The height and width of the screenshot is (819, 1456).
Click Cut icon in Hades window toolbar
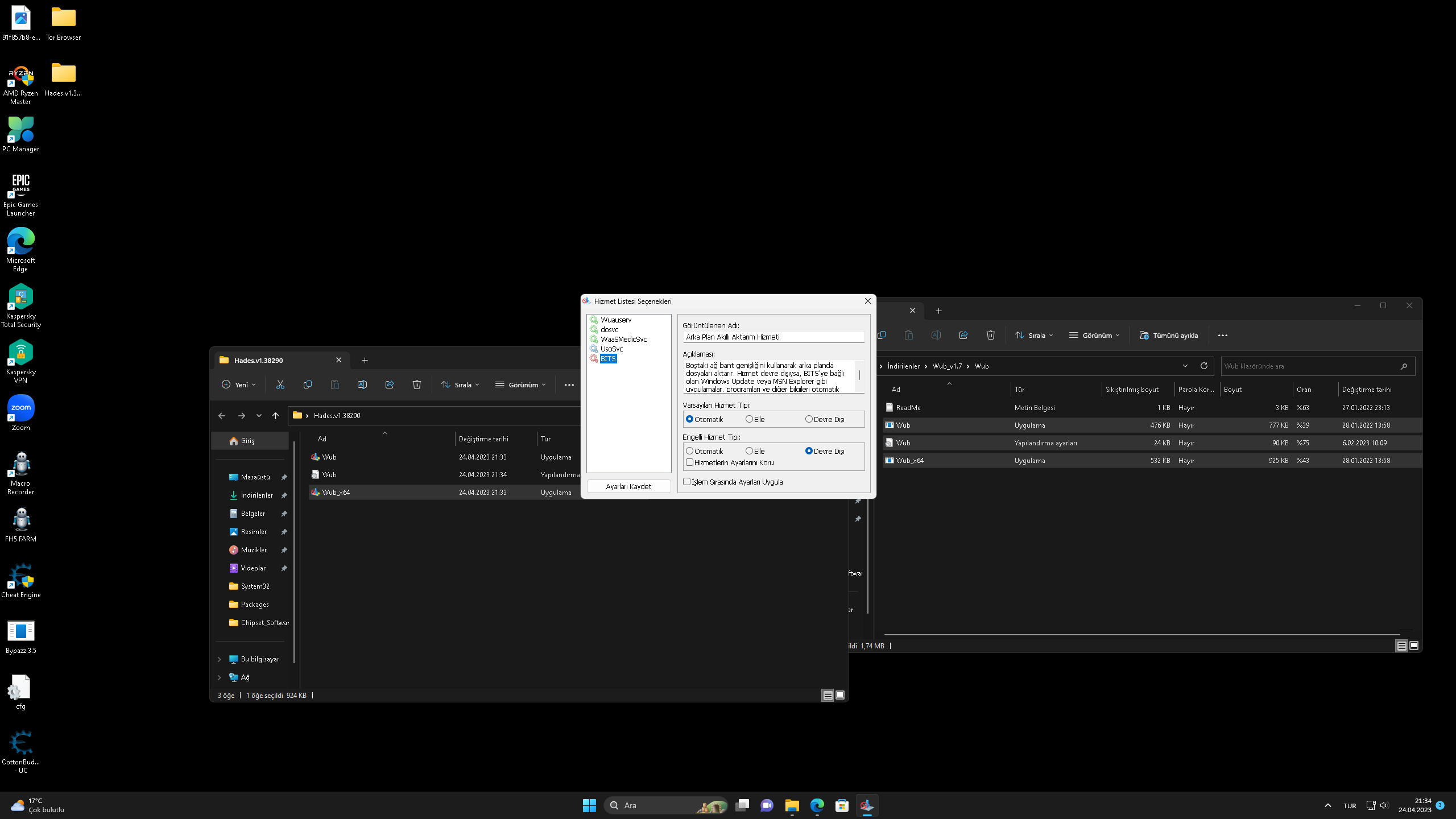tap(280, 384)
